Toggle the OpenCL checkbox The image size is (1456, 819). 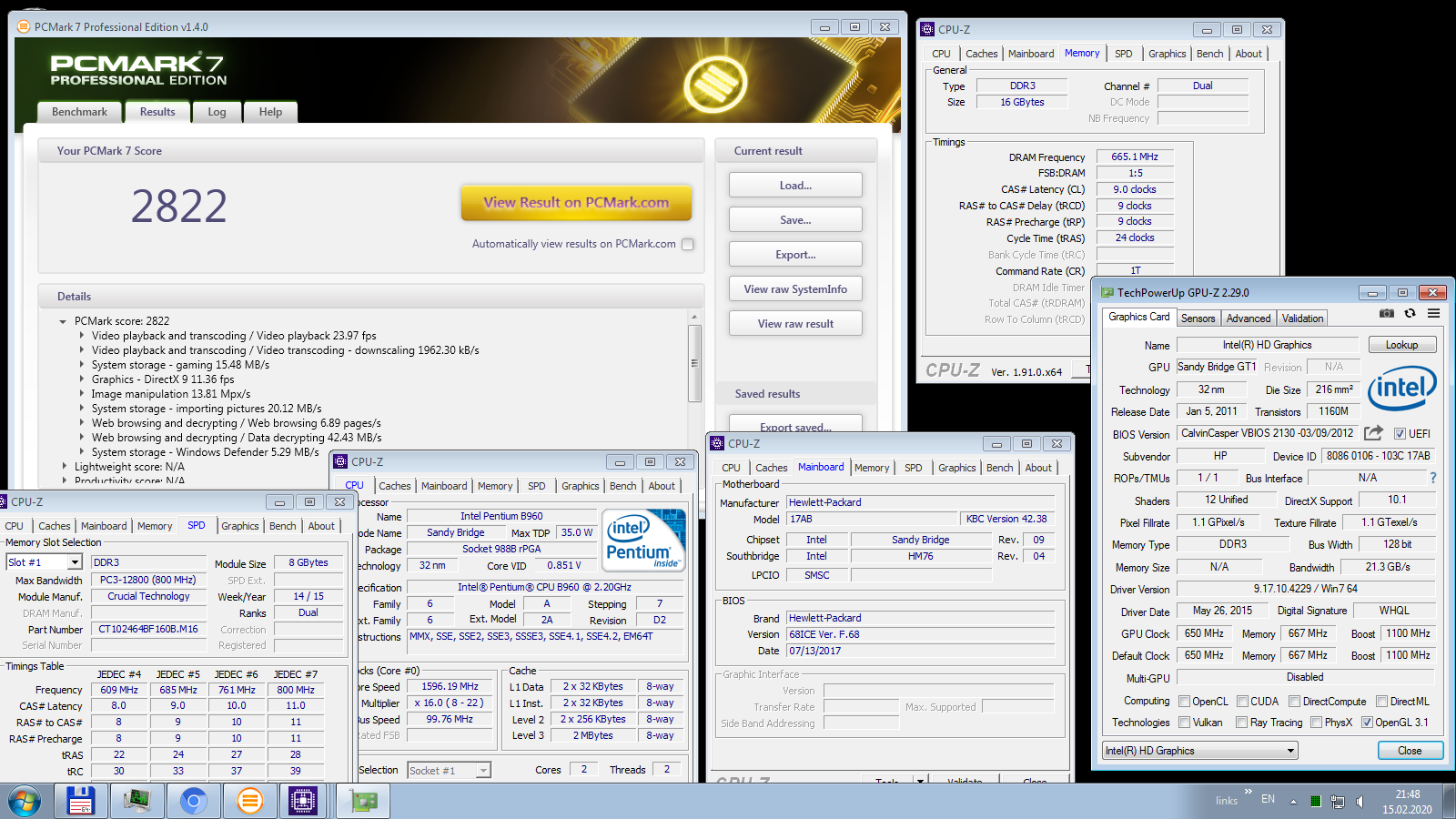point(1184,702)
